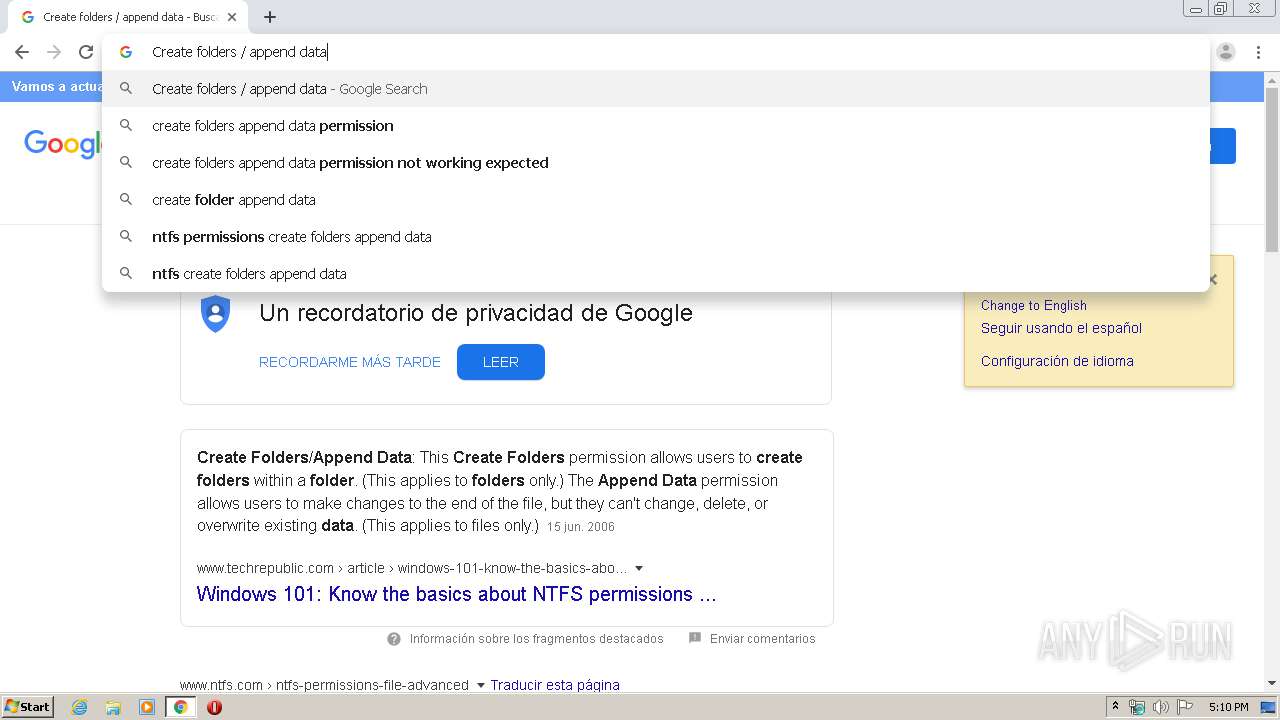Pick the suggestion 'permission not working expected'
This screenshot has width=1280, height=720.
(656, 163)
